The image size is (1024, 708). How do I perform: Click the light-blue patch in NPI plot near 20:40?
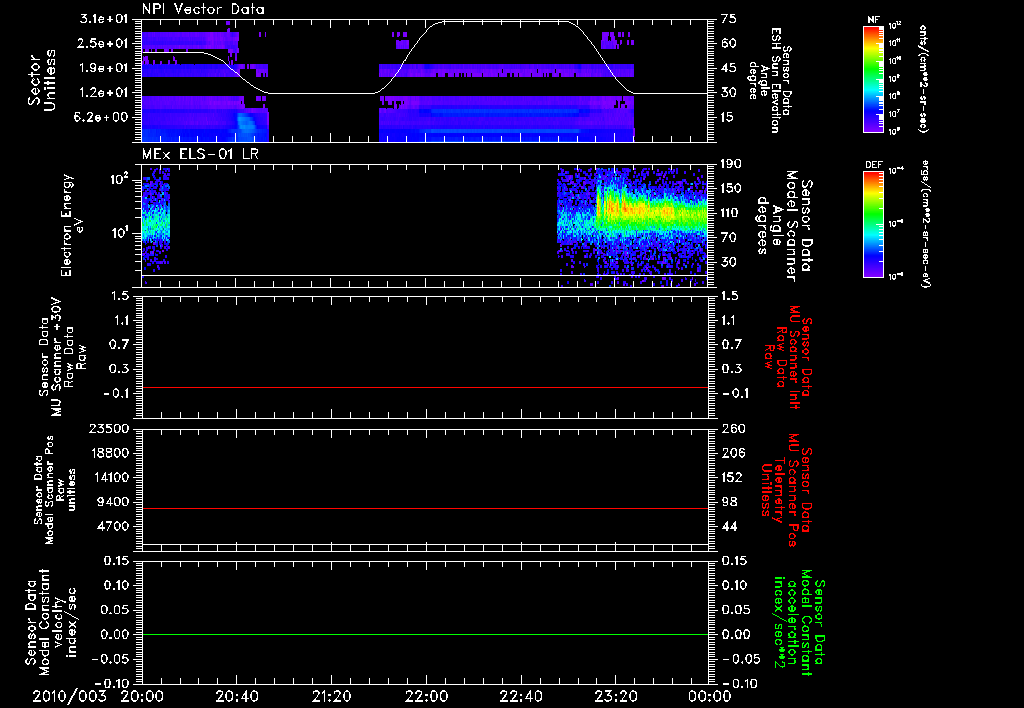pos(246,125)
